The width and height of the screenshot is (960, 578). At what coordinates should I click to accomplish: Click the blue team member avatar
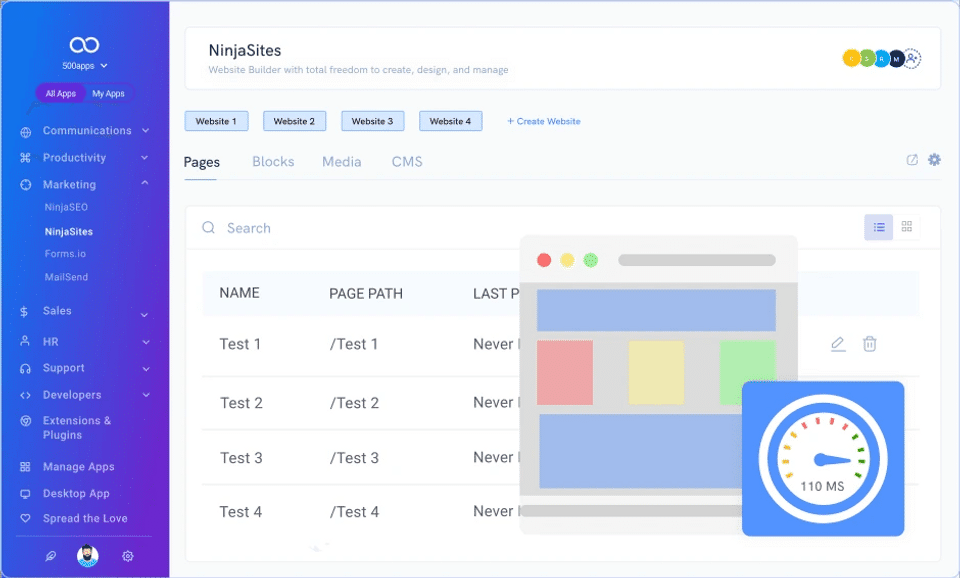click(882, 59)
